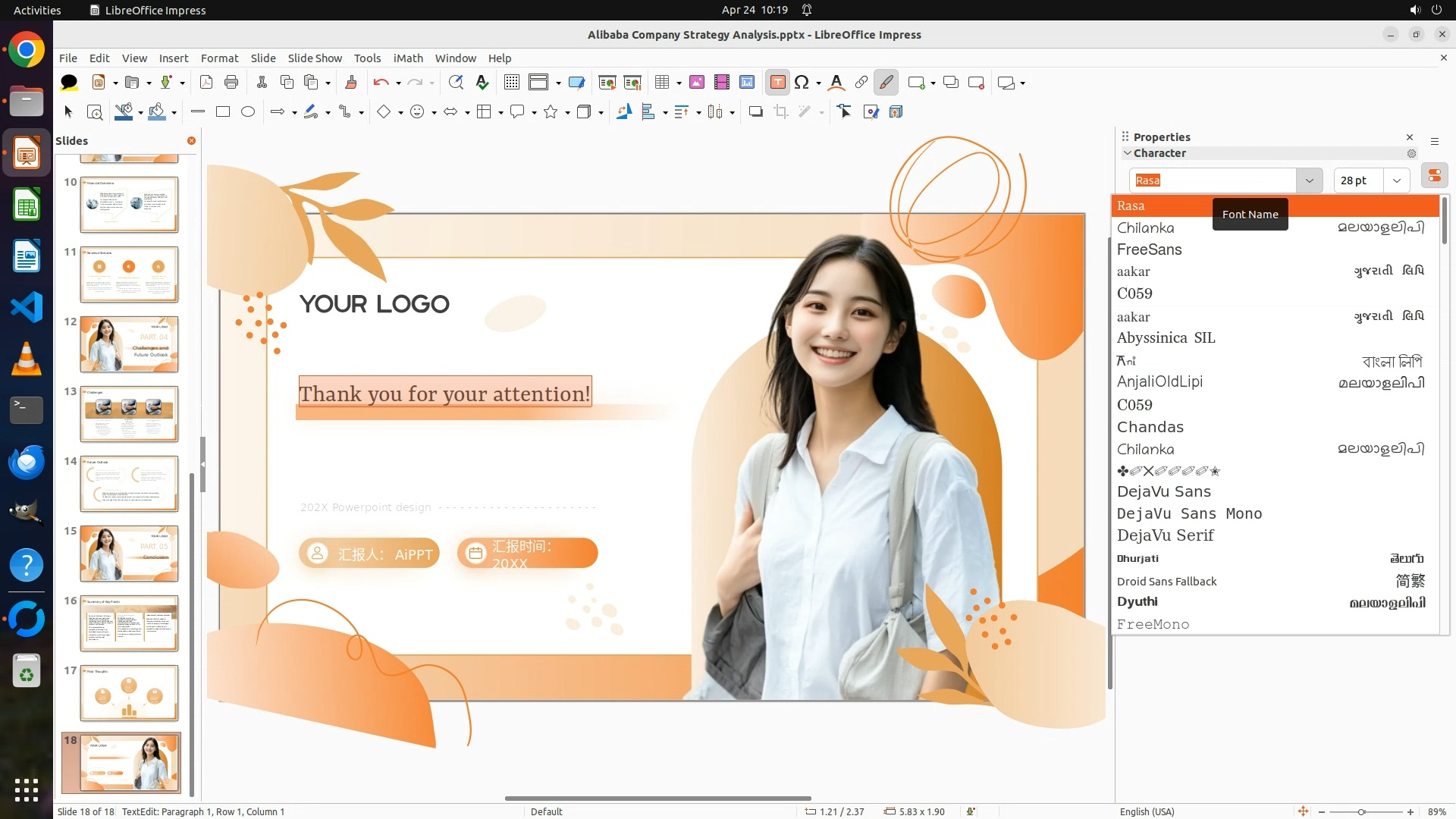Click the zoom slider in status bar
The width and height of the screenshot is (1456, 819).
1362,811
